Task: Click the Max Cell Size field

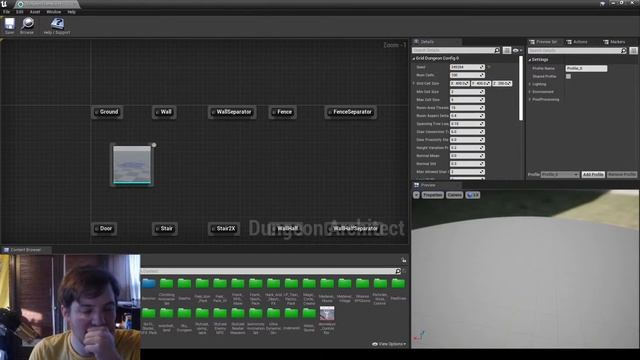Action: click(x=467, y=100)
